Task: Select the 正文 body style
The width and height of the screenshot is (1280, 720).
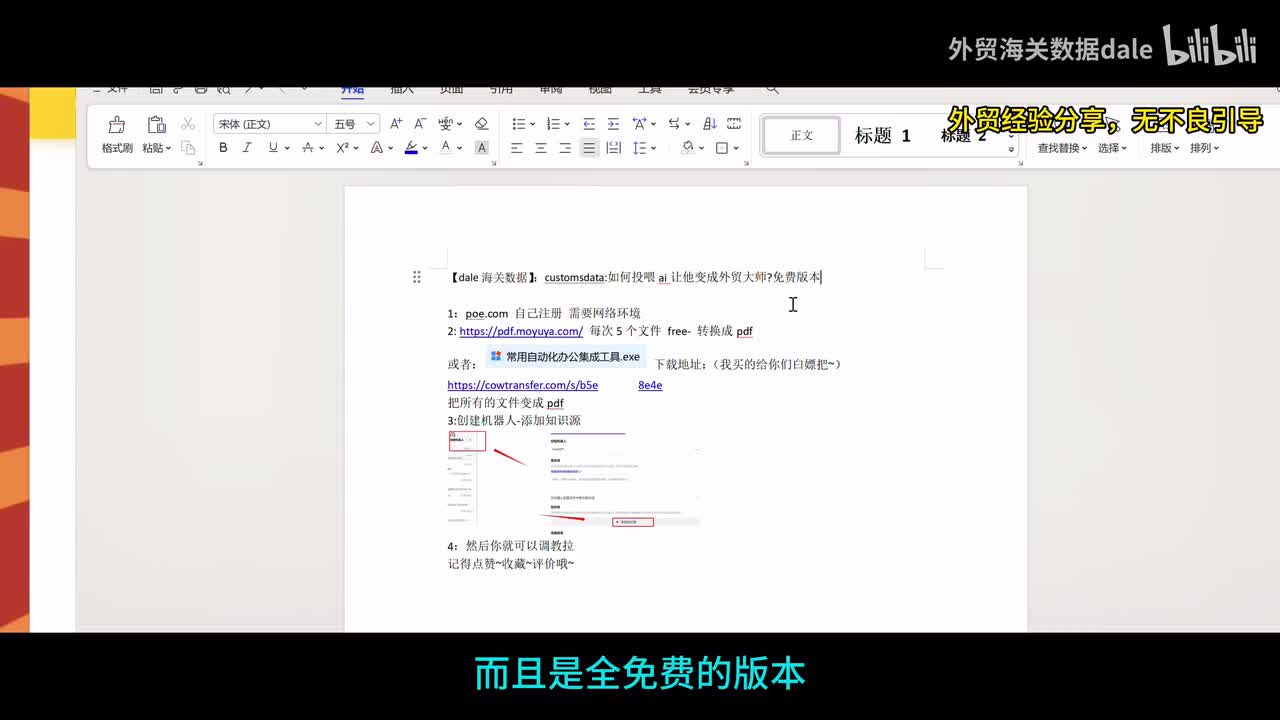Action: 802,136
